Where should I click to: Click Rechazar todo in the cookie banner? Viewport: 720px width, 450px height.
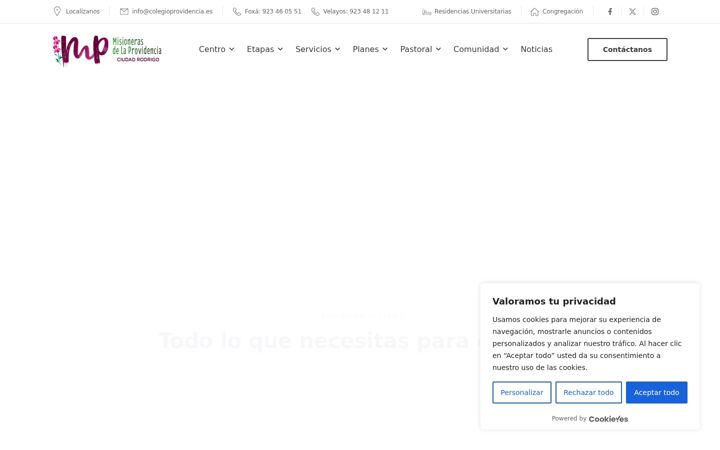coord(588,393)
